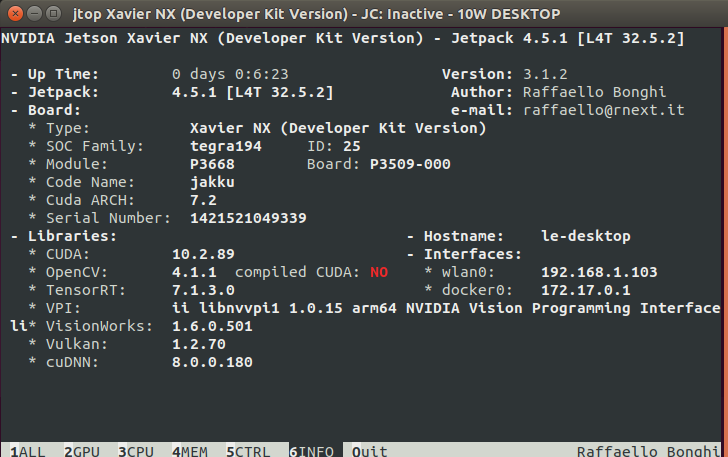Open the 2GPU tab

(x=82, y=451)
